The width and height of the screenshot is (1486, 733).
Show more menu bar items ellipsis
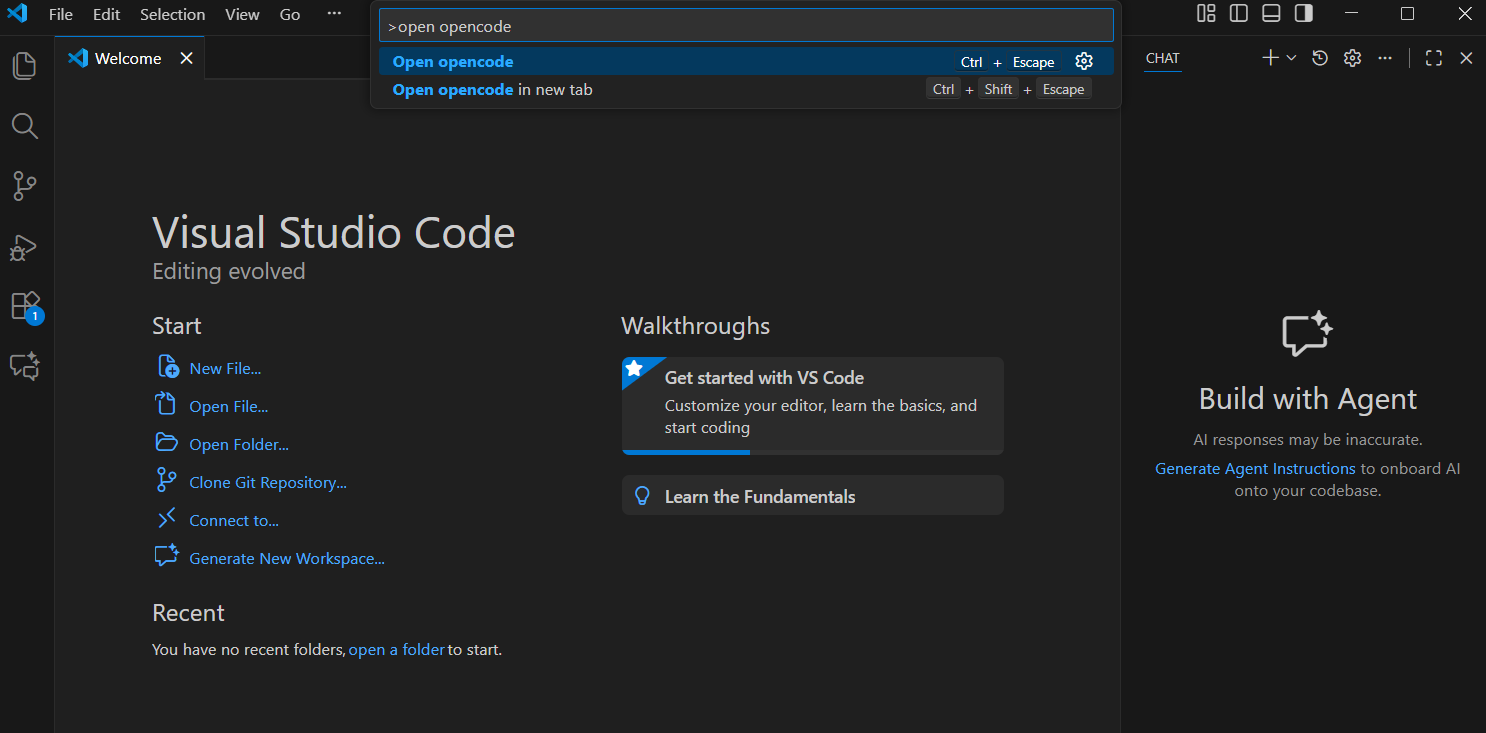(334, 14)
